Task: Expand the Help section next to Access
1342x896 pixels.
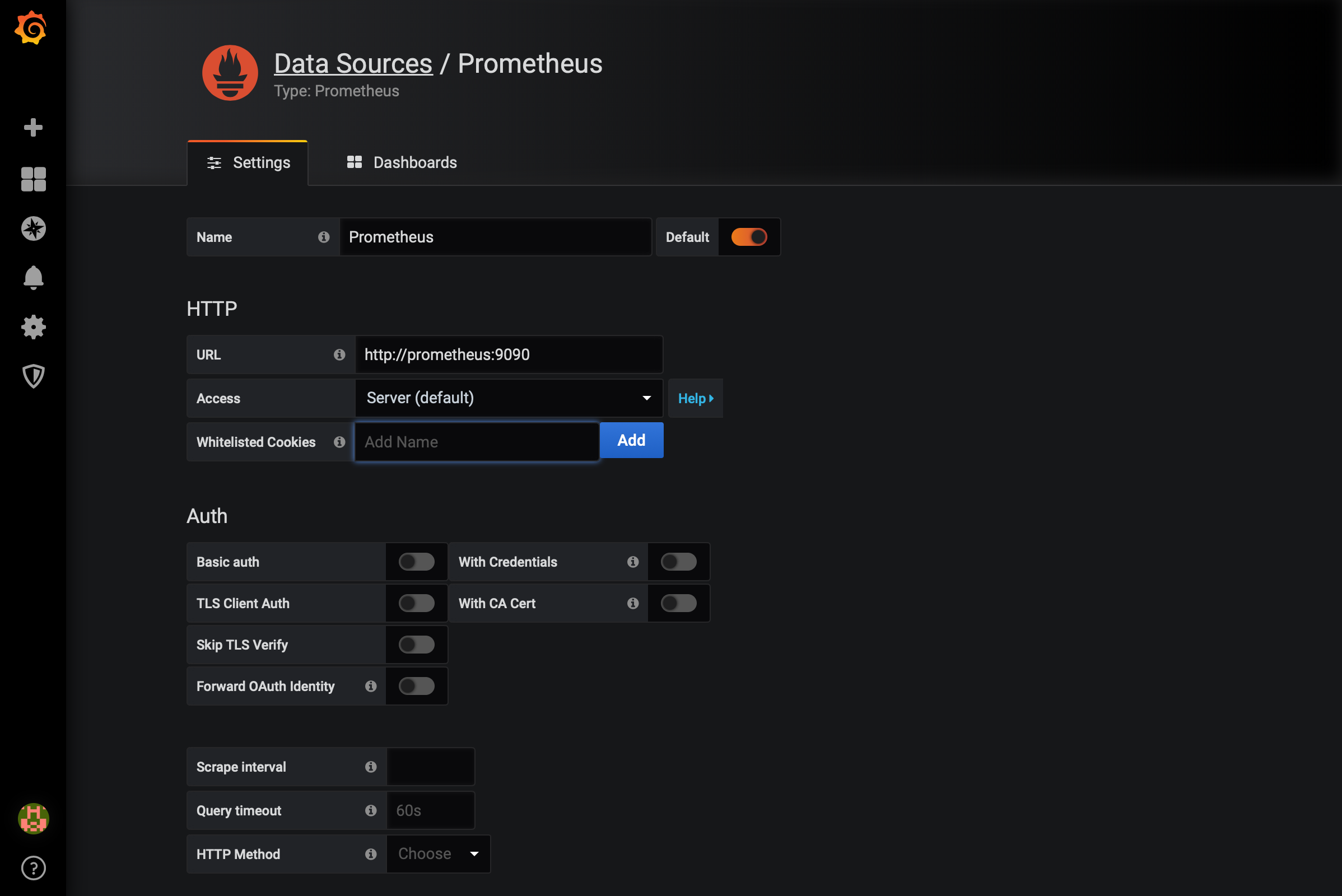Action: 695,398
